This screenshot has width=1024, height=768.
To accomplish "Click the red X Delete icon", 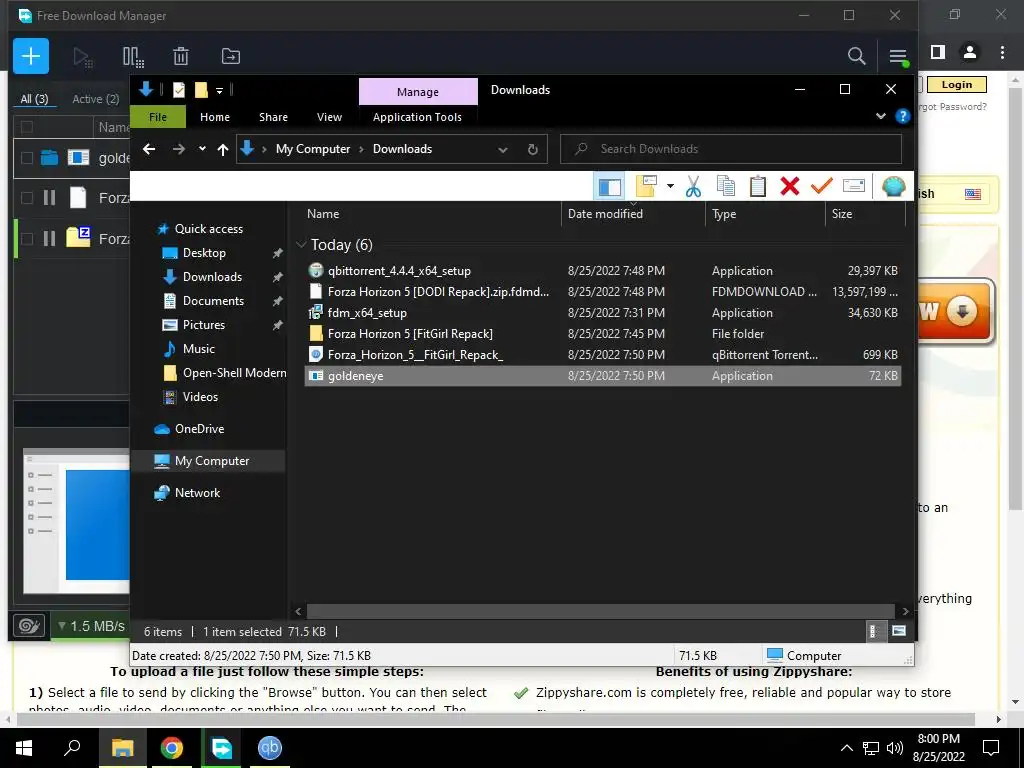I will click(x=790, y=187).
